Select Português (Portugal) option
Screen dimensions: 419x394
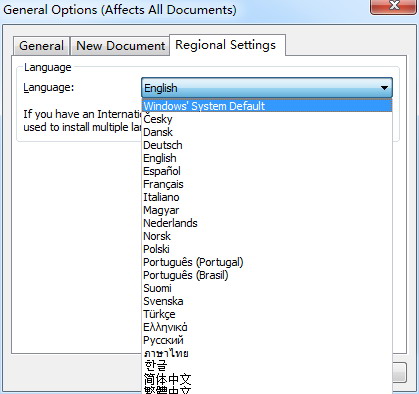pyautogui.click(x=267, y=262)
